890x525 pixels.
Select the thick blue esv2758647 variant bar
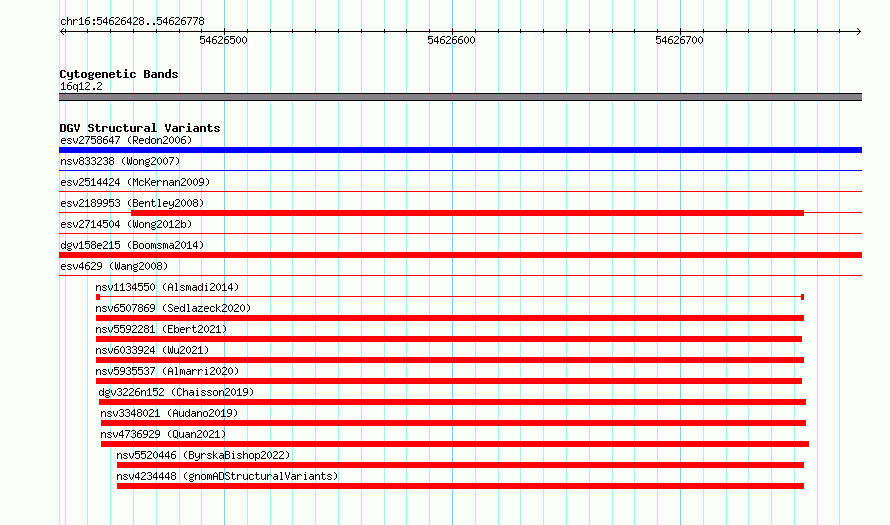[x=460, y=150]
